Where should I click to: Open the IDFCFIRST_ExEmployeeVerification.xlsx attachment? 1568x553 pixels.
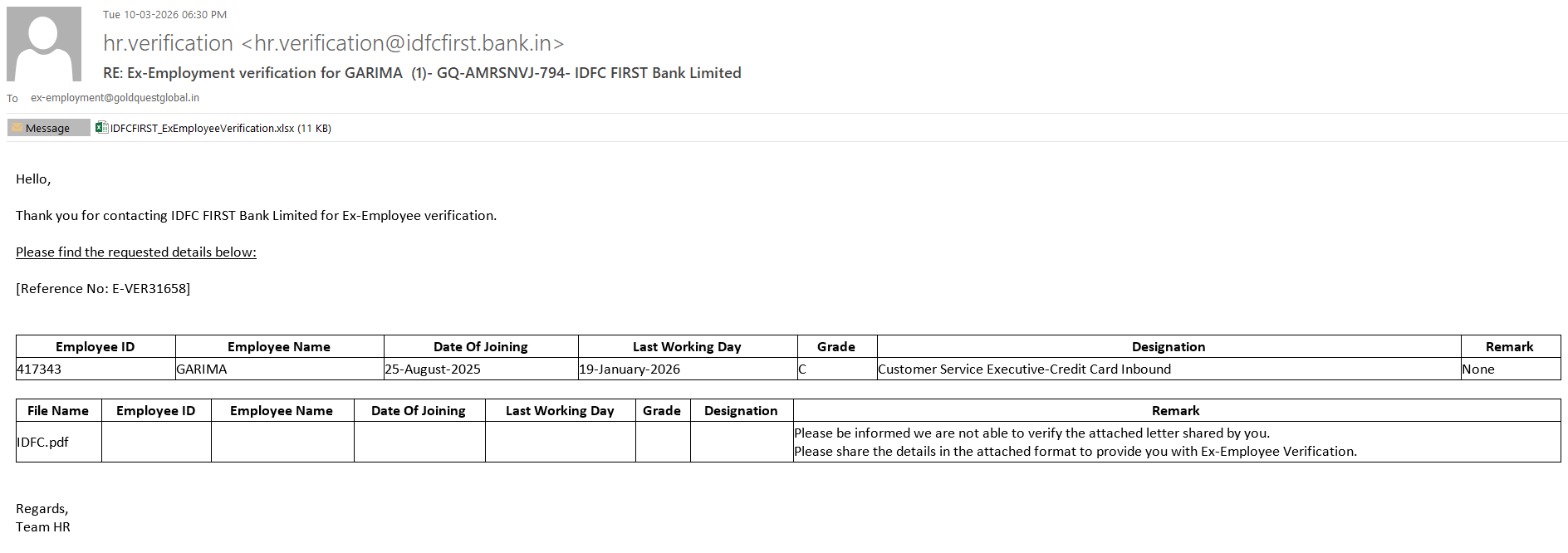click(x=202, y=128)
